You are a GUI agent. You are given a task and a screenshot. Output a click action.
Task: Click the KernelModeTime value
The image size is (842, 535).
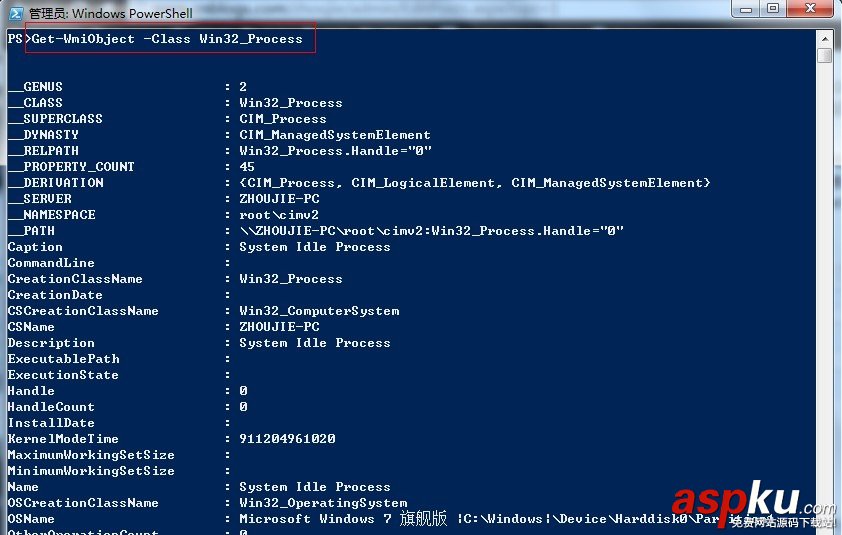pyautogui.click(x=287, y=439)
